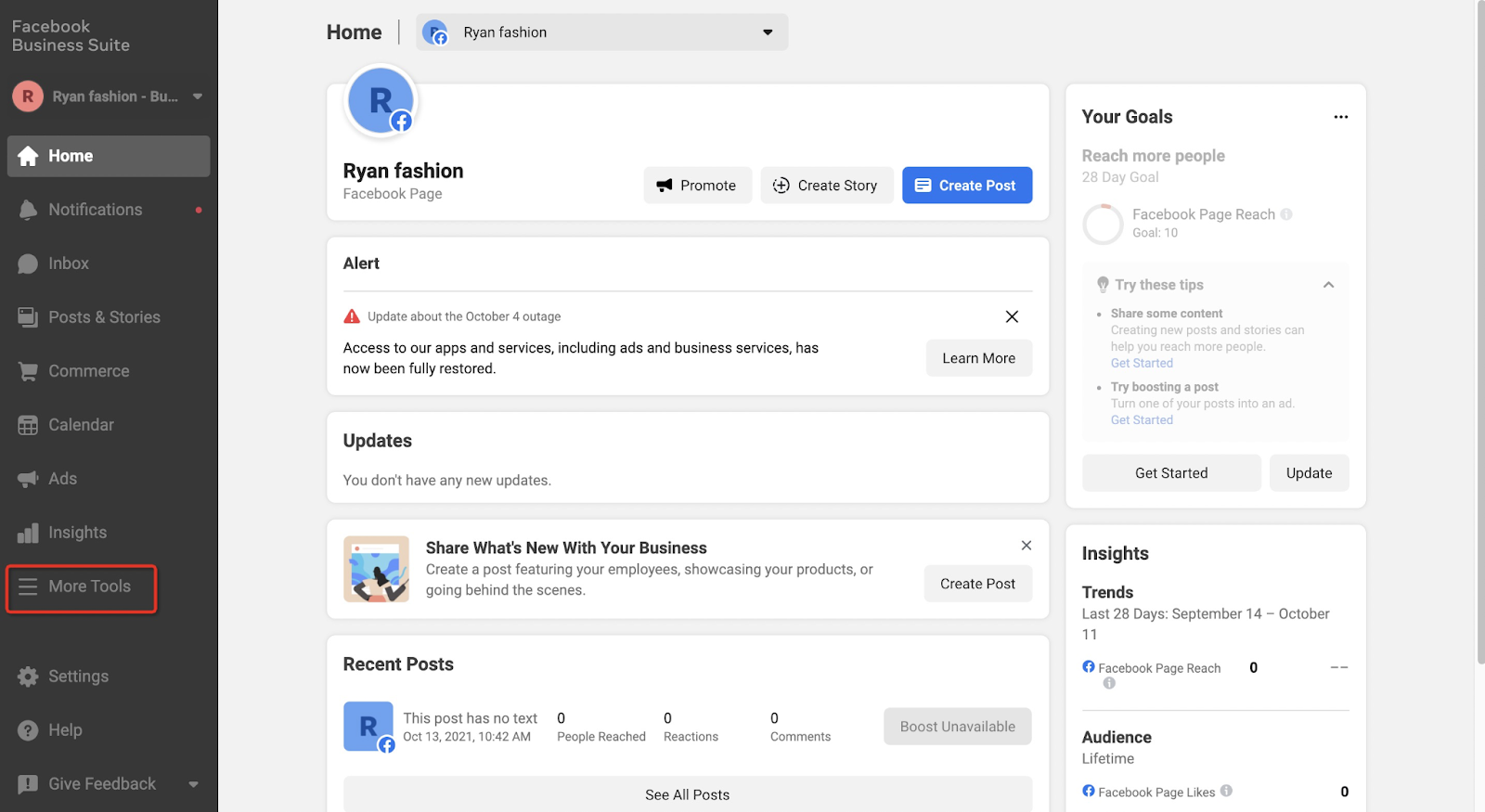The height and width of the screenshot is (812, 1485).
Task: Click the red notification dot indicator
Action: tap(199, 210)
